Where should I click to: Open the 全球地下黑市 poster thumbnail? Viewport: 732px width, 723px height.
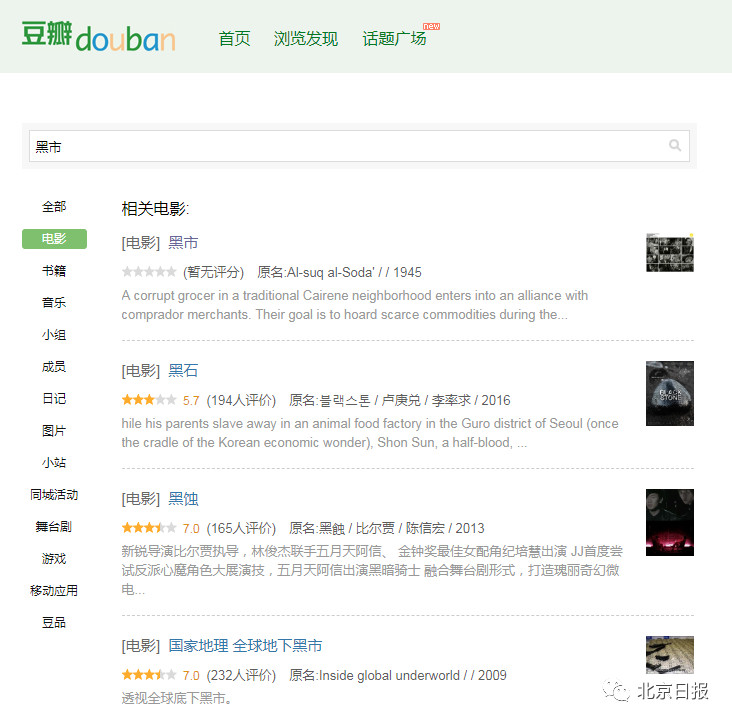point(669,655)
